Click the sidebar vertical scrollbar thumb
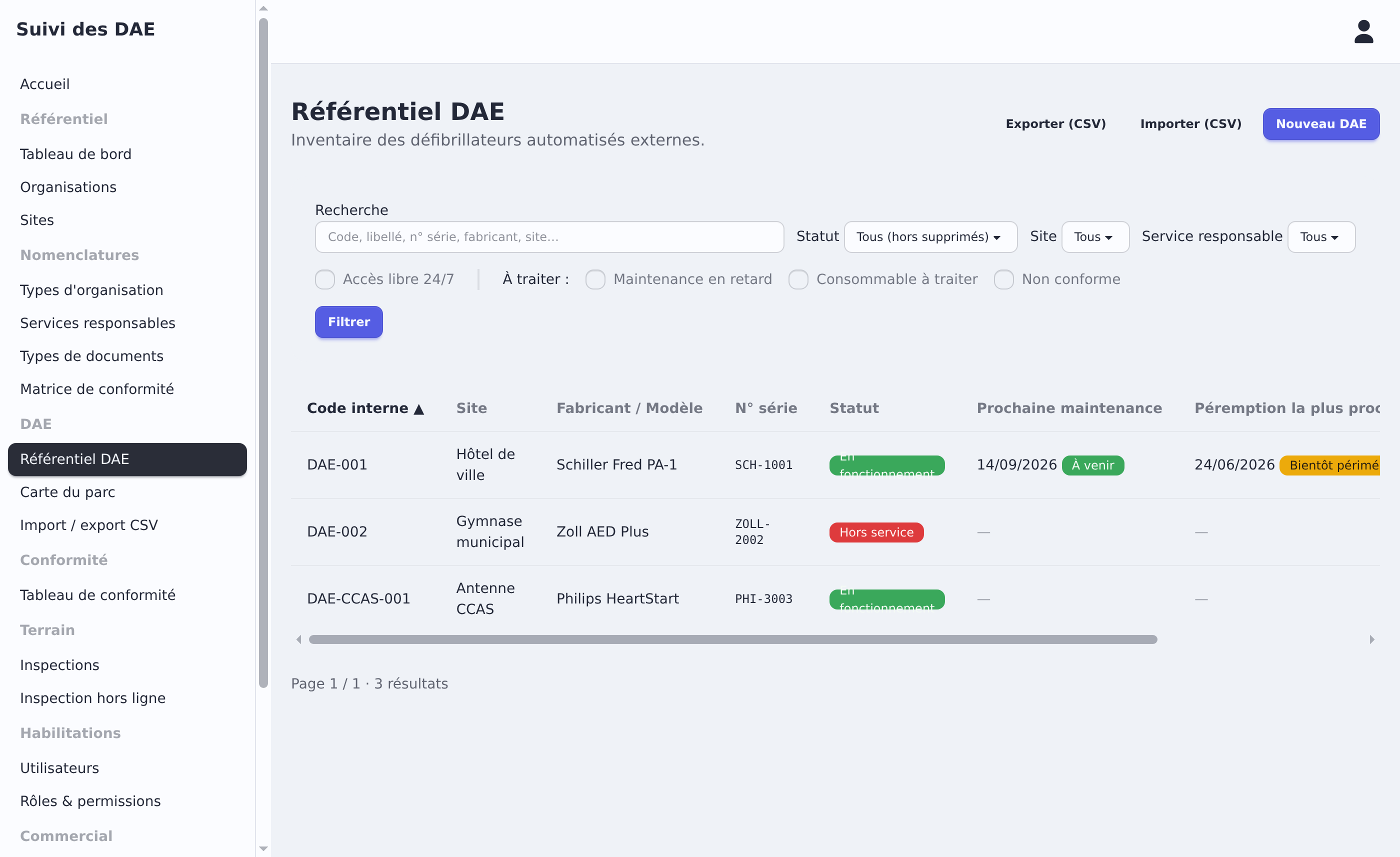Screen dimensions: 1400x857 point(263,352)
